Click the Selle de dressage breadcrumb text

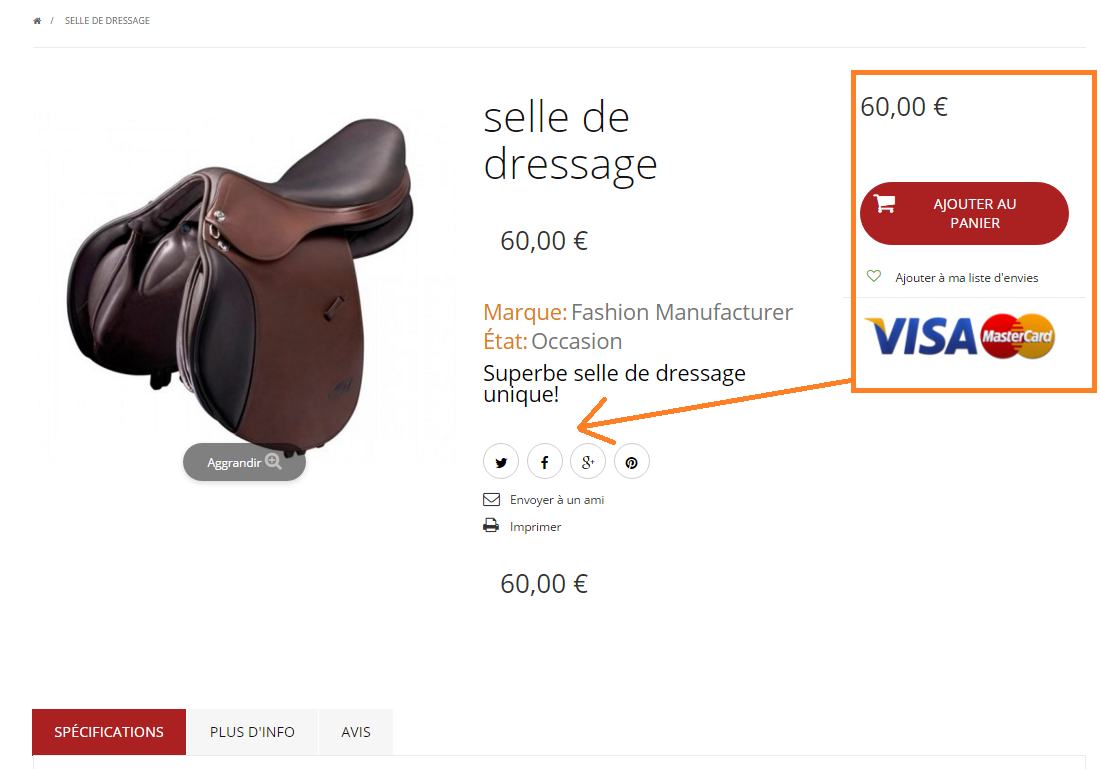[x=107, y=21]
